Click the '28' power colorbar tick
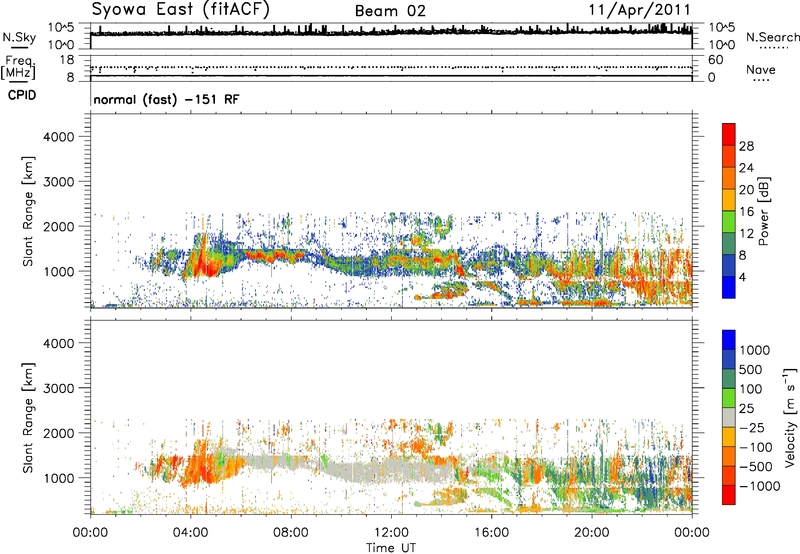The width and height of the screenshot is (800, 554). click(746, 146)
